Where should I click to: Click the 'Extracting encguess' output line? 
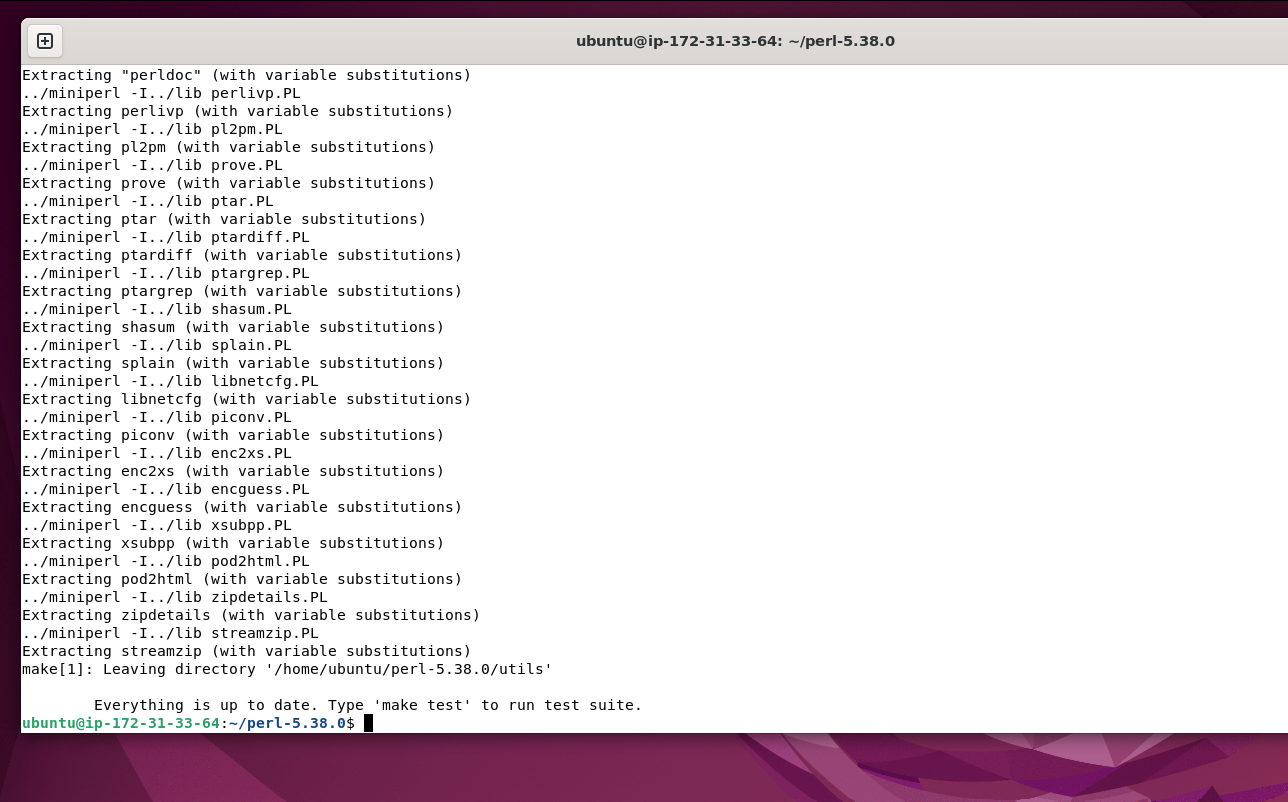242,507
